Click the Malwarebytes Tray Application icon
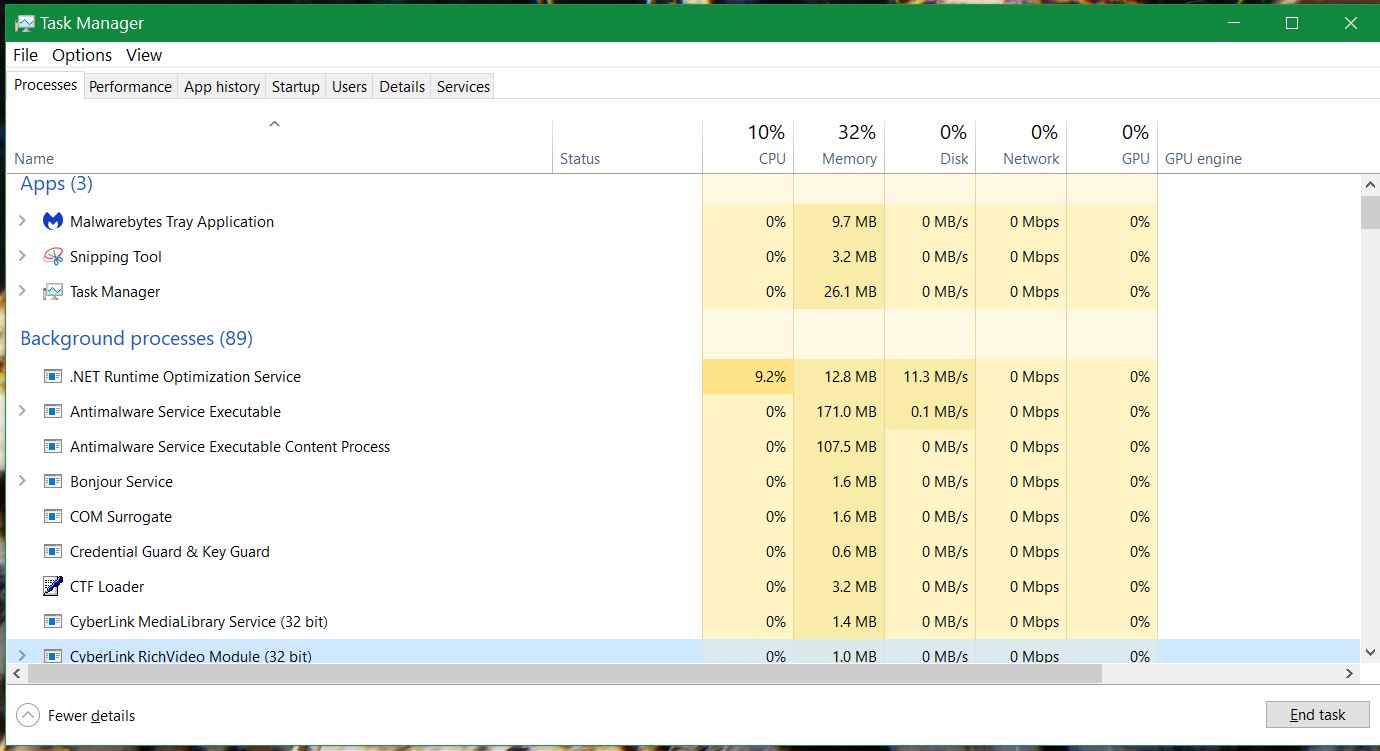The width and height of the screenshot is (1380, 751). 53,221
